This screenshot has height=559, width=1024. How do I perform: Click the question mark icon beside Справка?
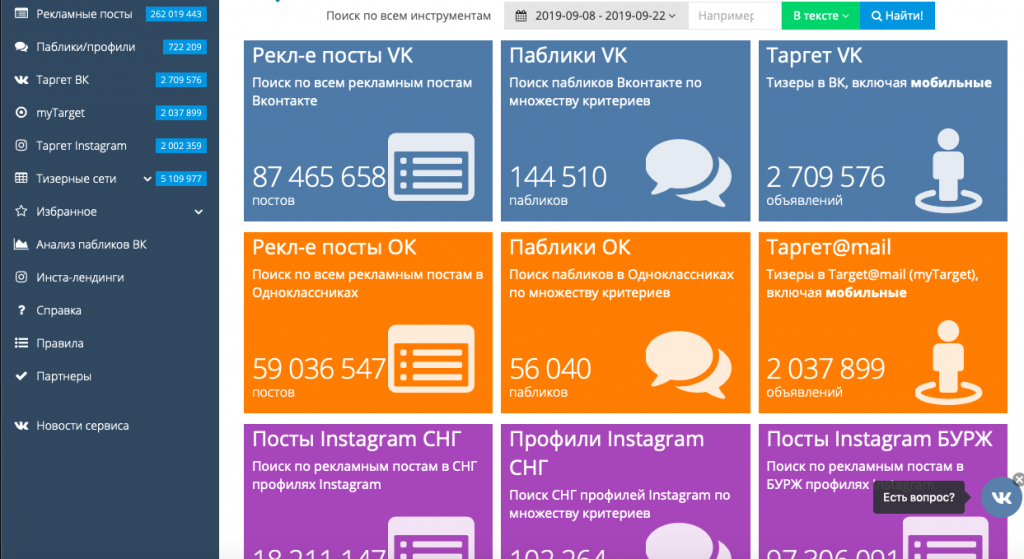[x=21, y=310]
